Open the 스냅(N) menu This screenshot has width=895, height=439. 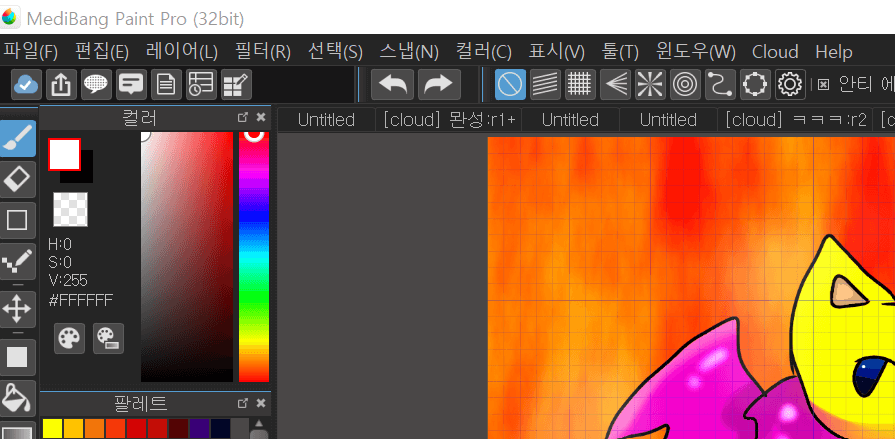[409, 52]
